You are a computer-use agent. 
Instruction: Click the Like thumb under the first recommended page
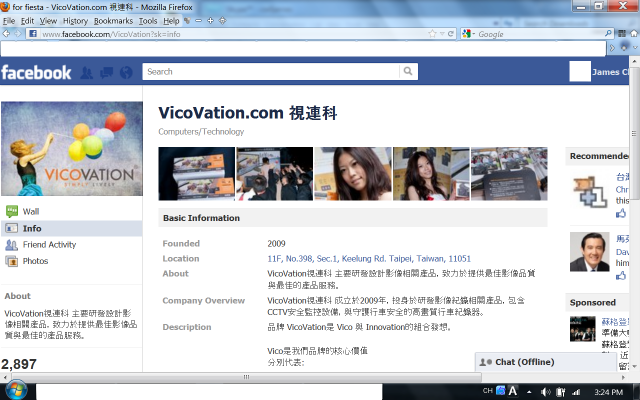click(621, 213)
